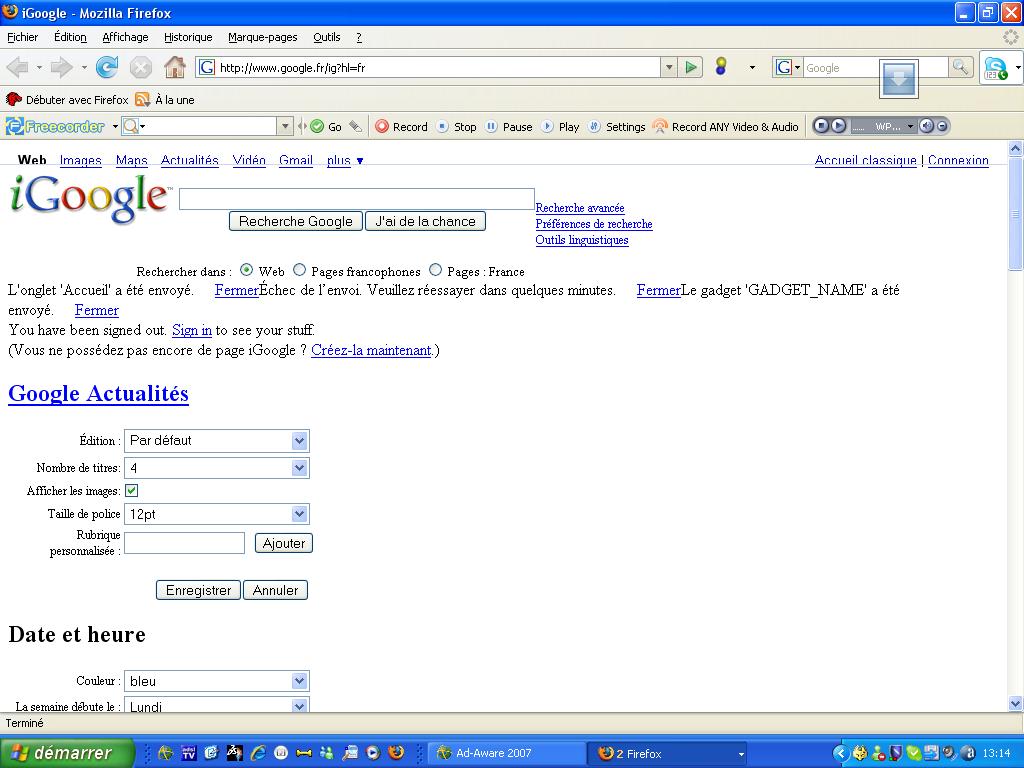Open the Ad-Aware 2007 taskbar button
The image size is (1024, 768).
coord(507,753)
